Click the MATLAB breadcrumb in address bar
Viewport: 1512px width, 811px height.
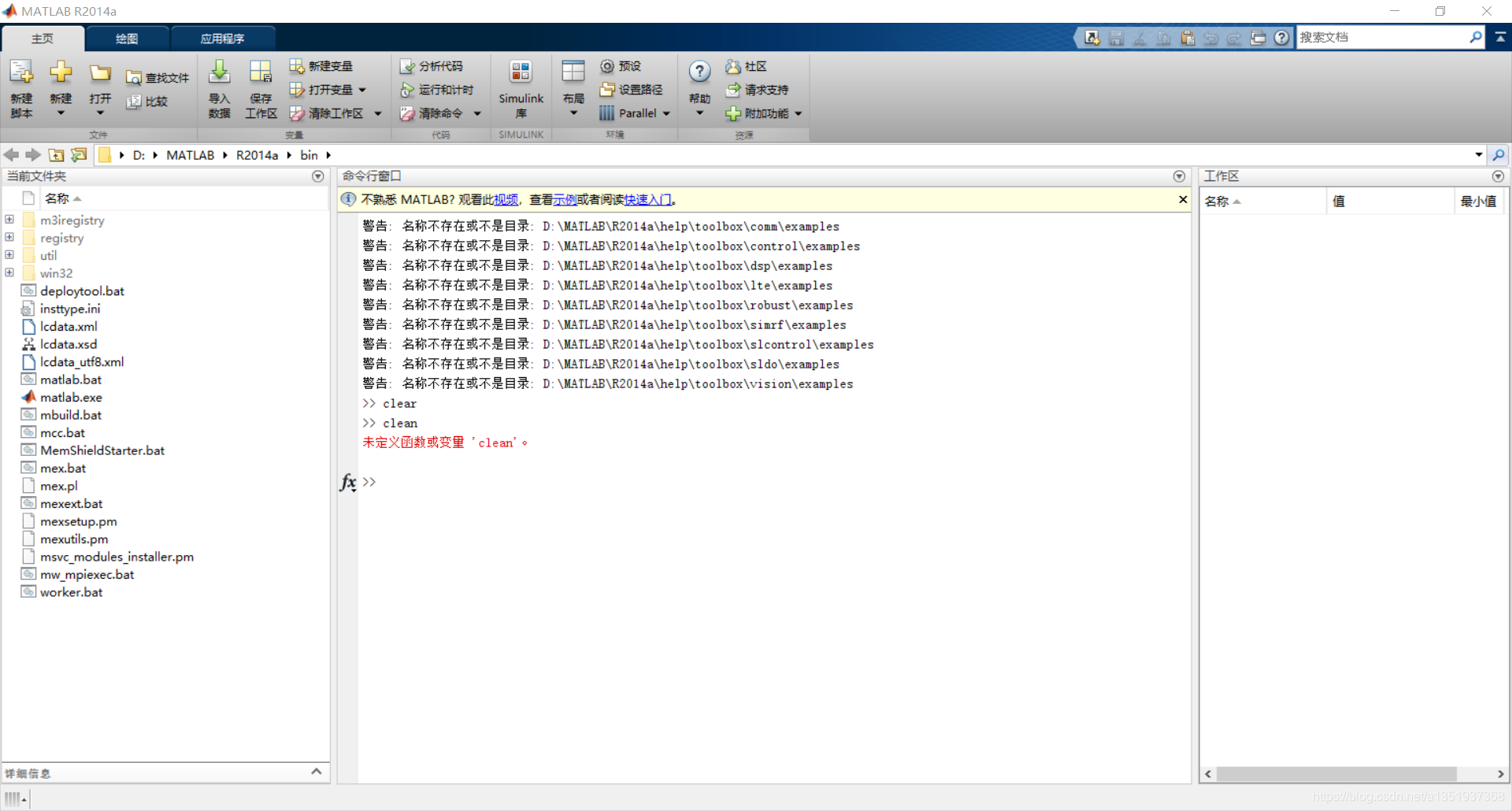(191, 155)
